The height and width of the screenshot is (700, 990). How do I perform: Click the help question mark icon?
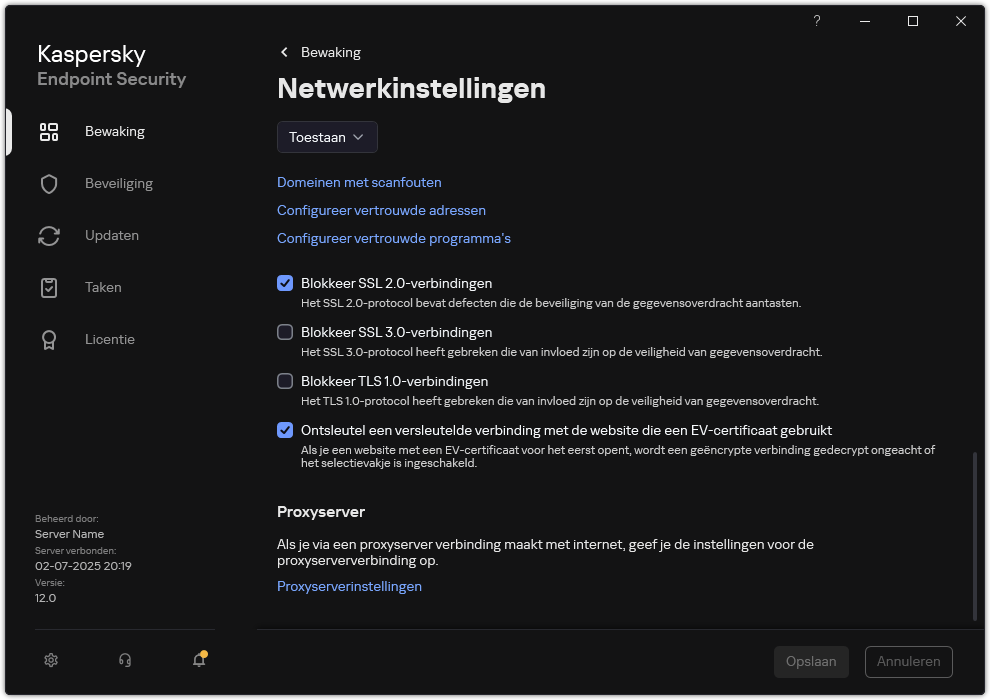[816, 20]
